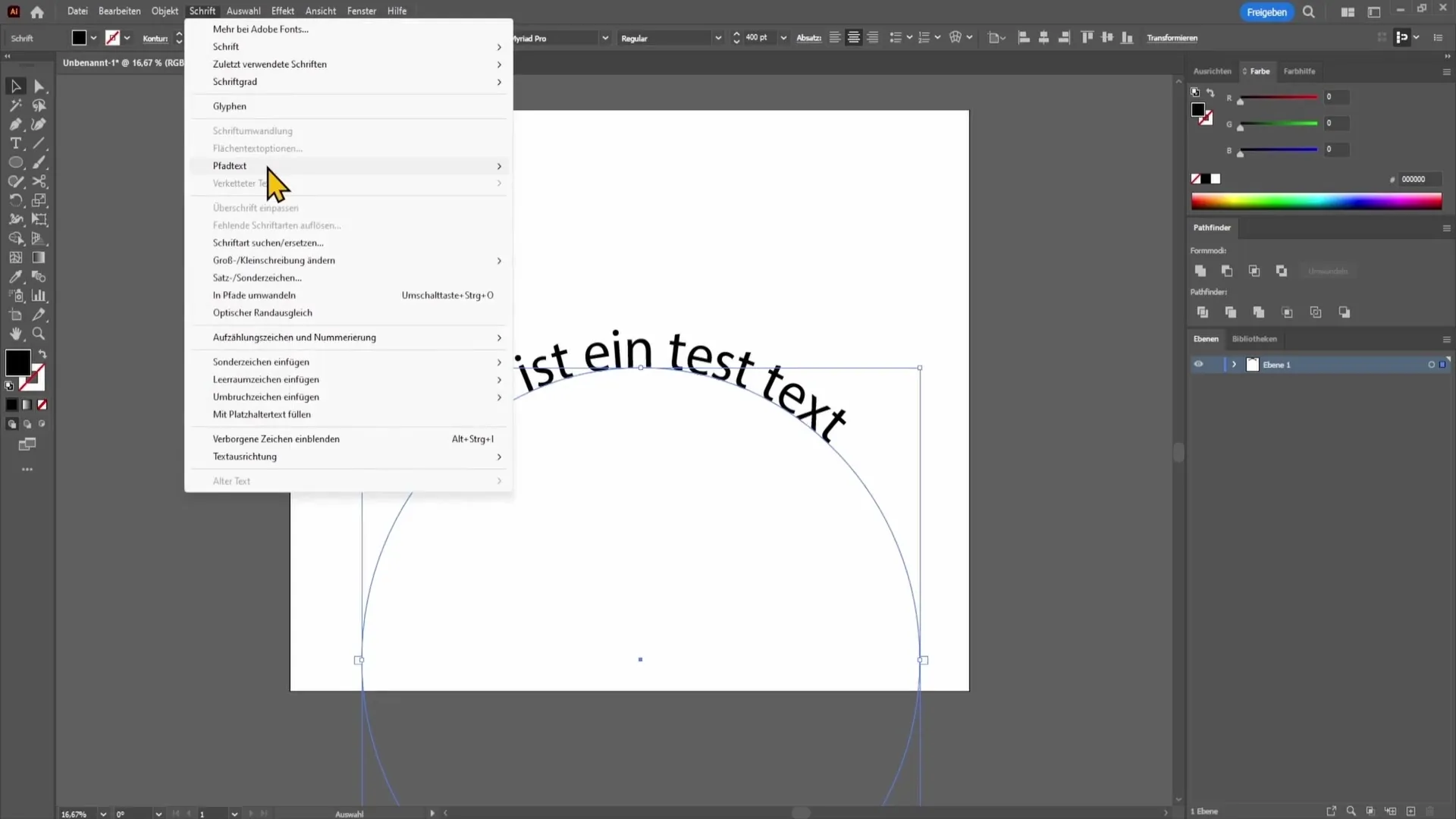The image size is (1456, 819).
Task: Click the Freigeben button
Action: [x=1266, y=12]
